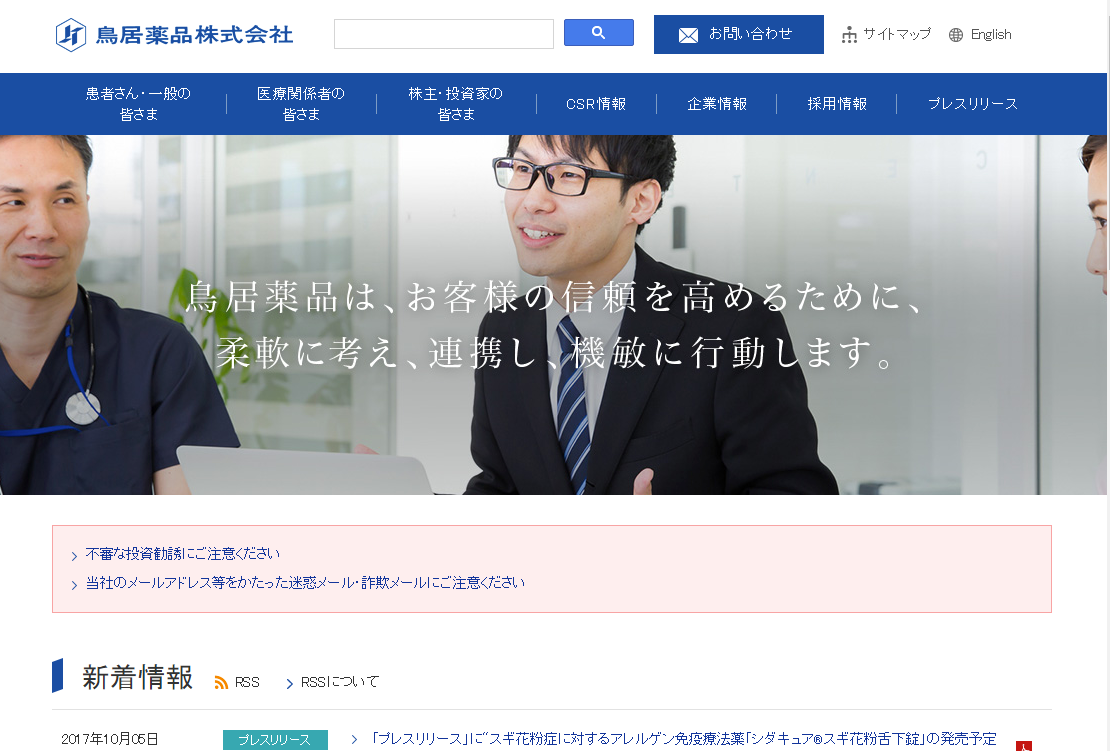Click the chevron before the スギ花粉症 press release
The width and height of the screenshot is (1110, 751).
[354, 739]
